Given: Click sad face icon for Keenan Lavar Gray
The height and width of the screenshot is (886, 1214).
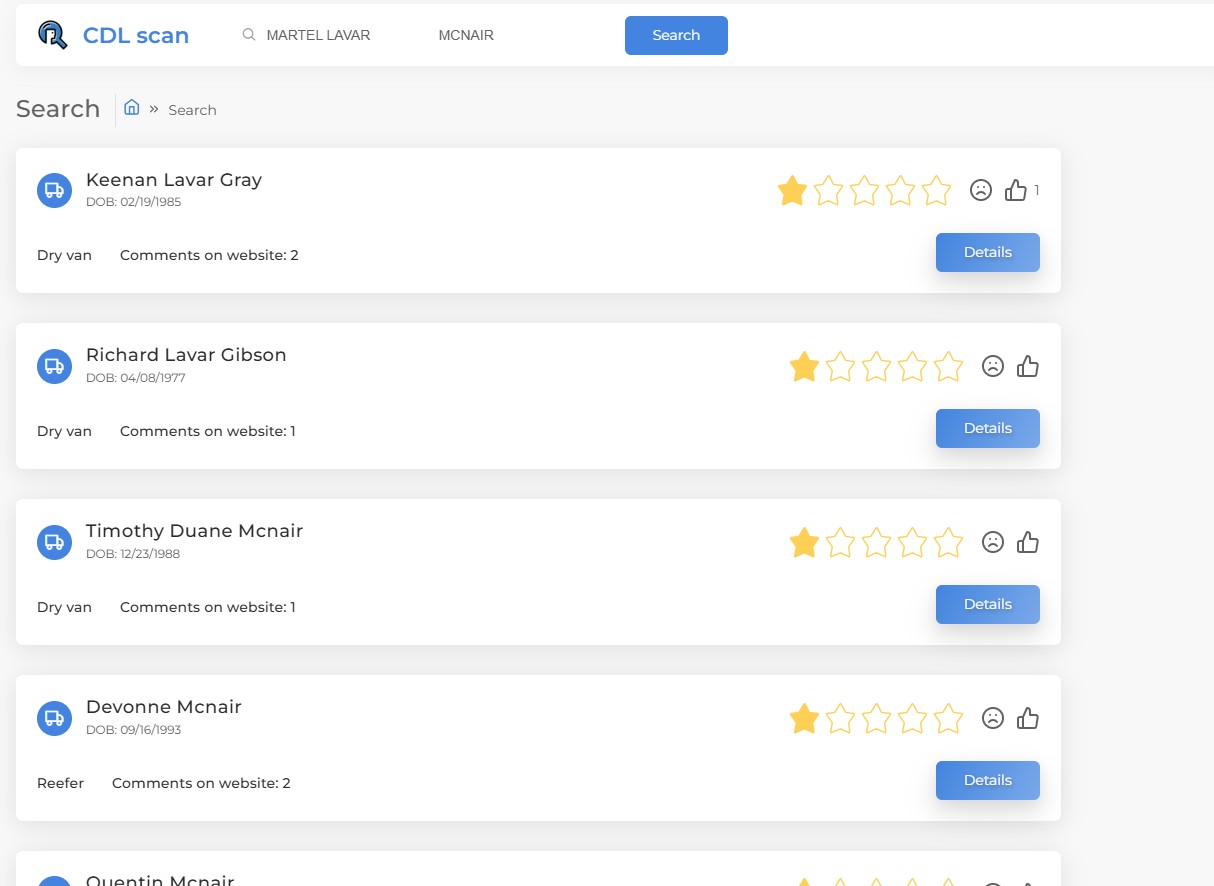Looking at the screenshot, I should pos(981,190).
